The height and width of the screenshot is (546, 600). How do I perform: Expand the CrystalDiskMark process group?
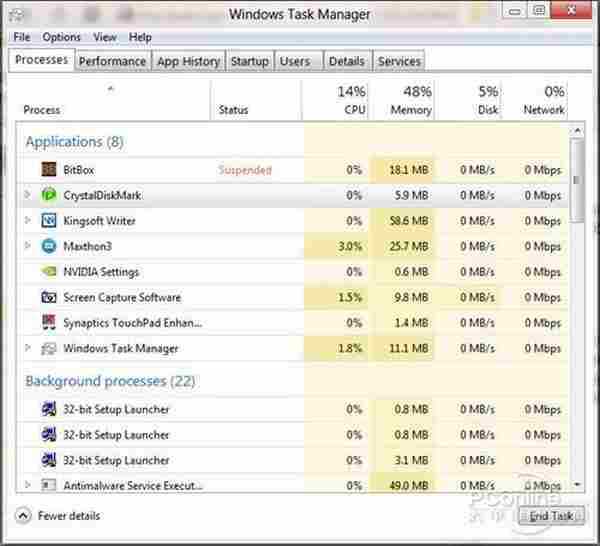[27, 195]
